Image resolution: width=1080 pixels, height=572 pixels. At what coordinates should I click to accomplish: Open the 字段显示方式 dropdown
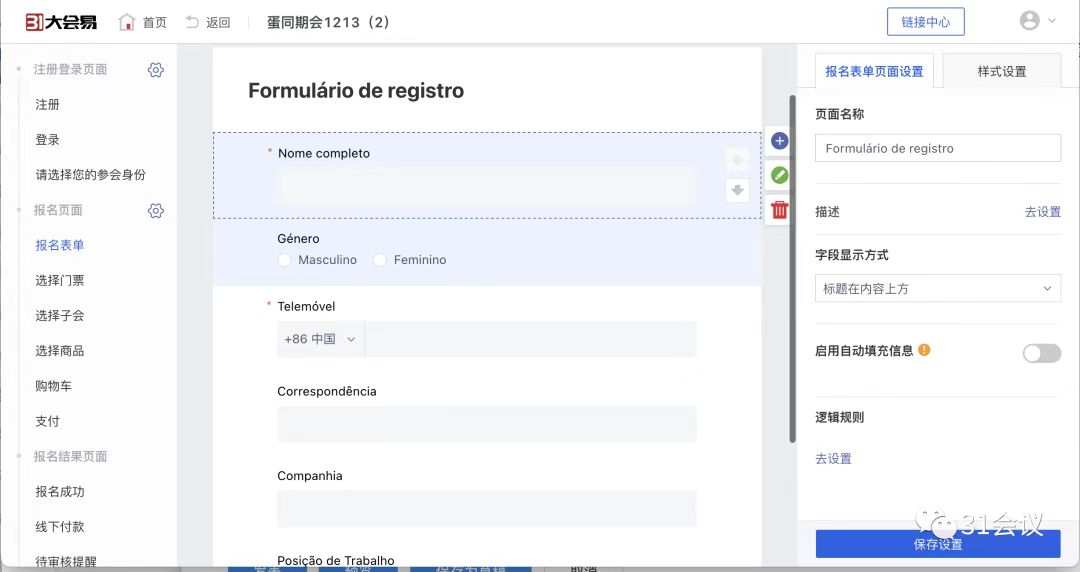[937, 288]
